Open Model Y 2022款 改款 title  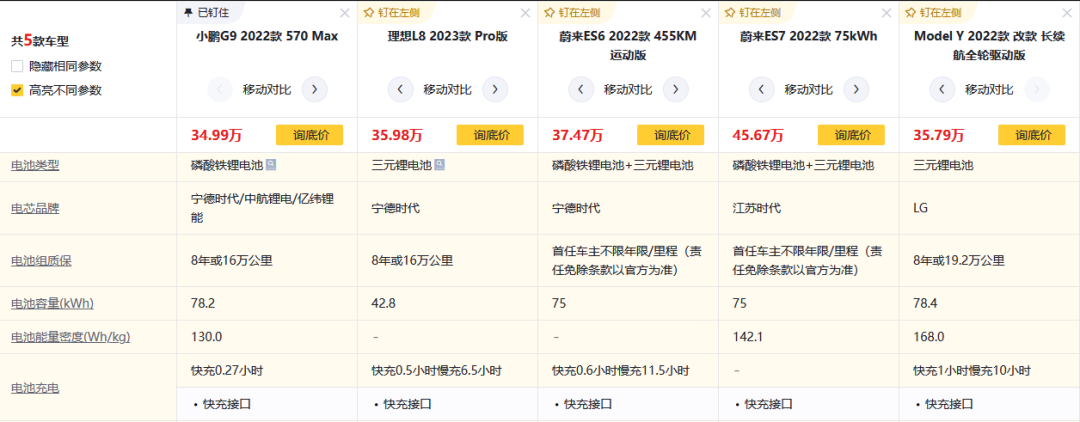989,45
